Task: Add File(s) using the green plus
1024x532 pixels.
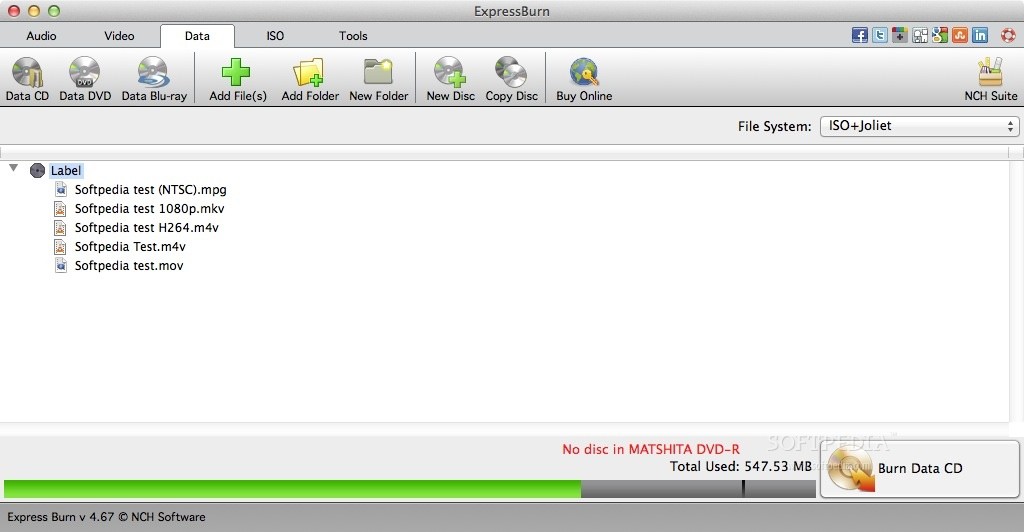Action: pos(238,79)
